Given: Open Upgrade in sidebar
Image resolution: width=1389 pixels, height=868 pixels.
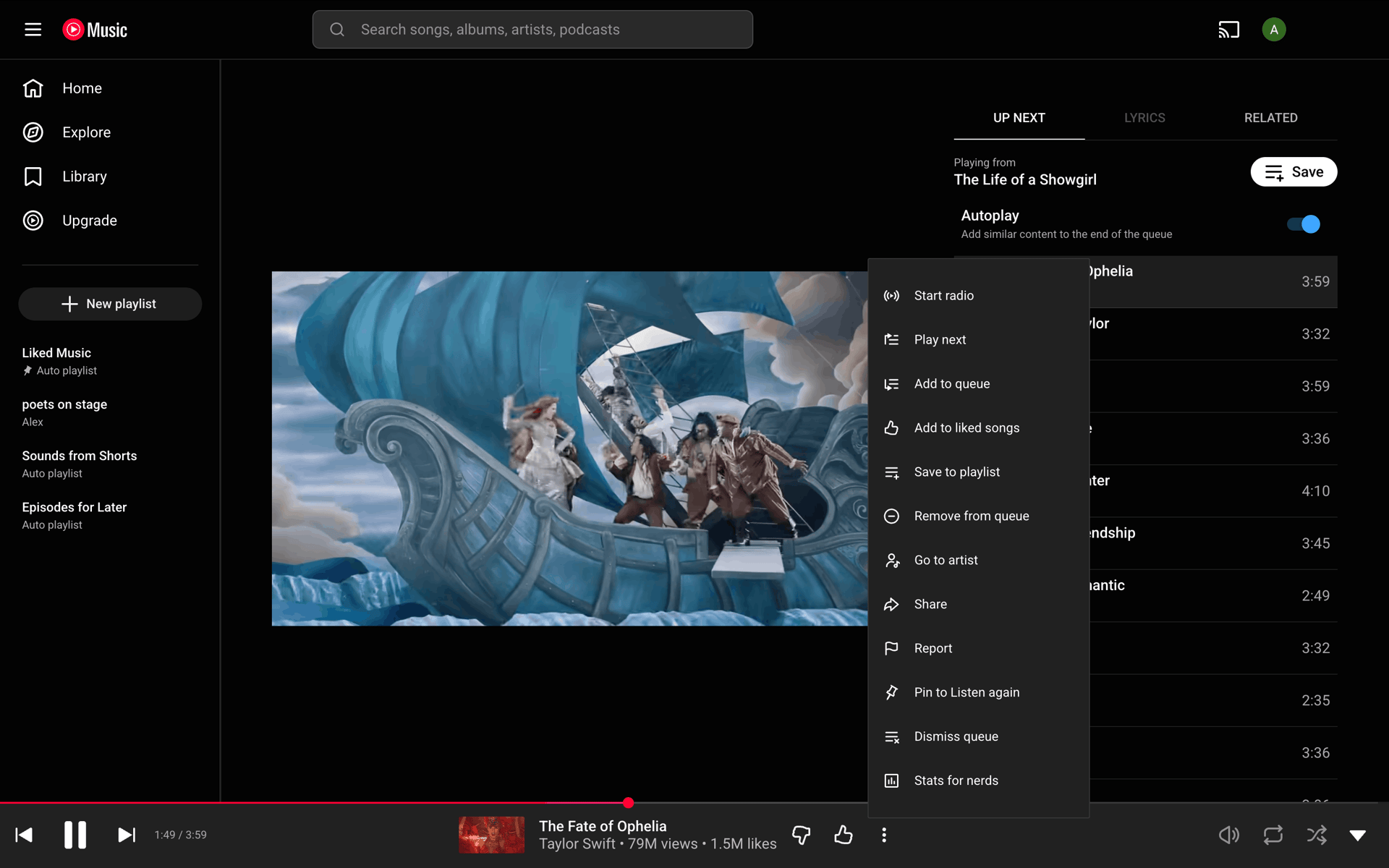Looking at the screenshot, I should tap(110, 221).
